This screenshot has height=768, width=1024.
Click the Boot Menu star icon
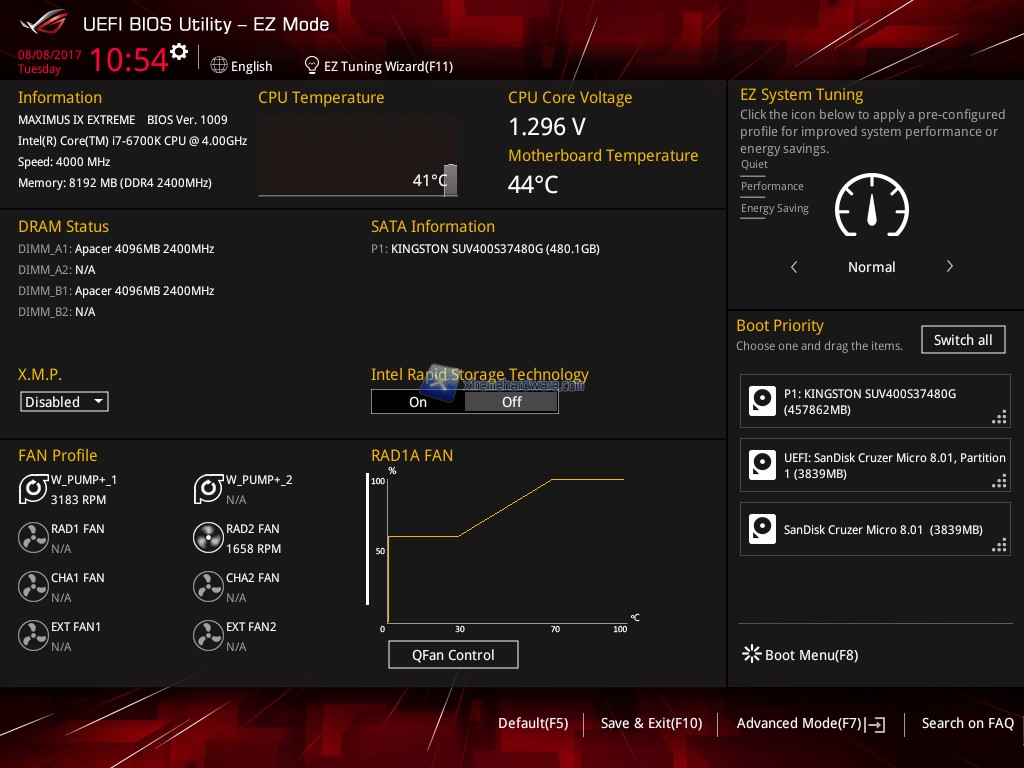pyautogui.click(x=751, y=655)
